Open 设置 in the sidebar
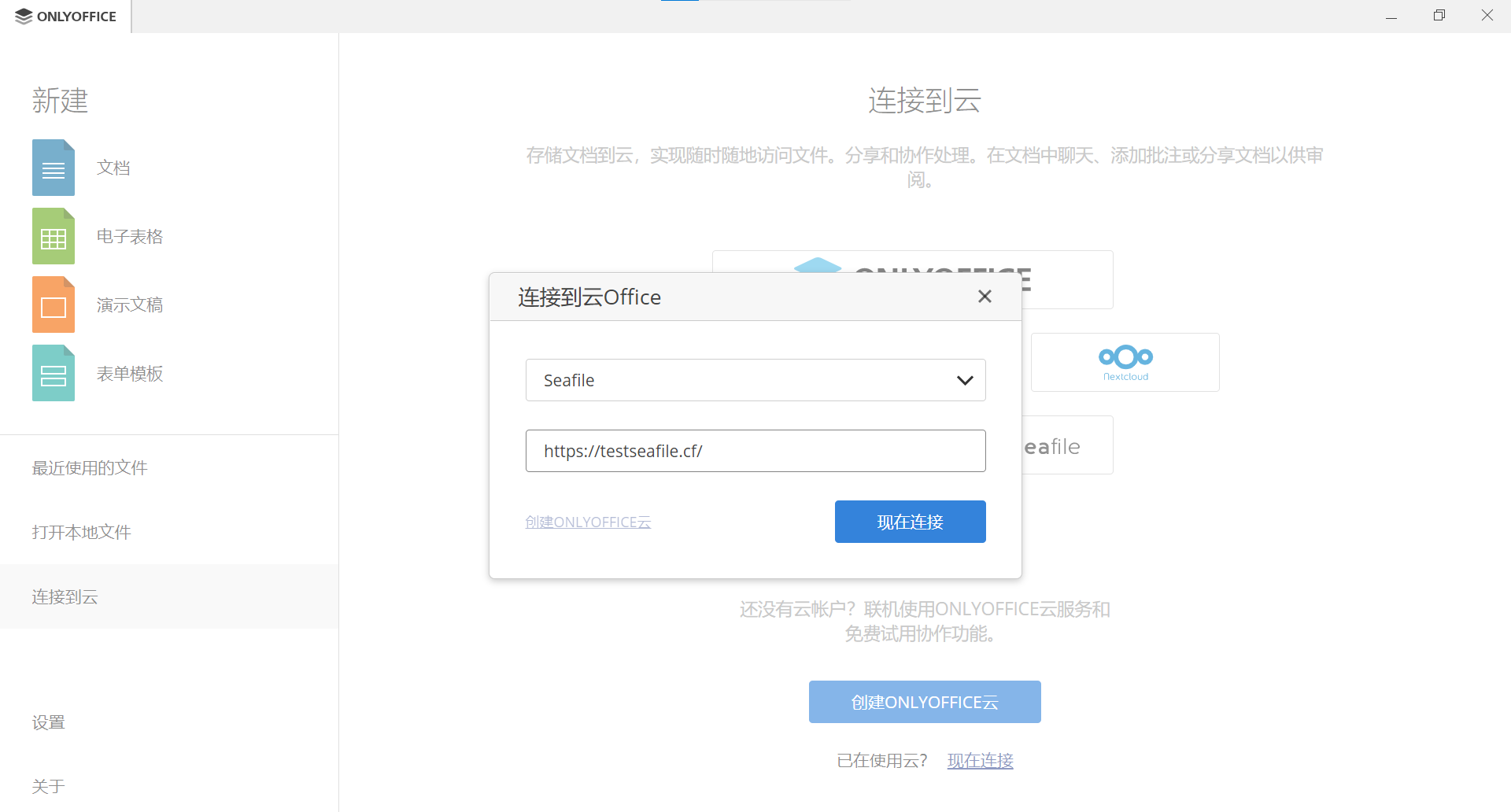The width and height of the screenshot is (1511, 812). coord(169,722)
